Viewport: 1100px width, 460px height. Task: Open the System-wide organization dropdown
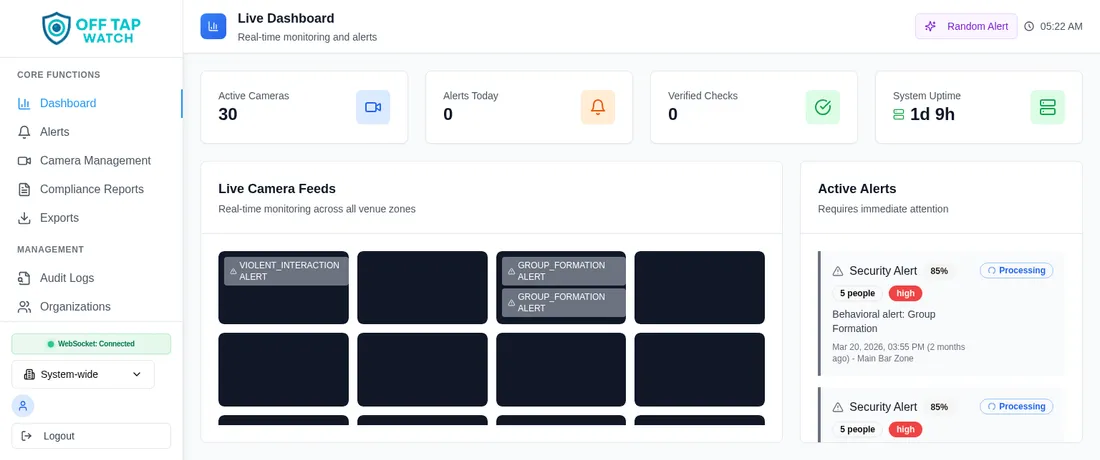coord(83,374)
